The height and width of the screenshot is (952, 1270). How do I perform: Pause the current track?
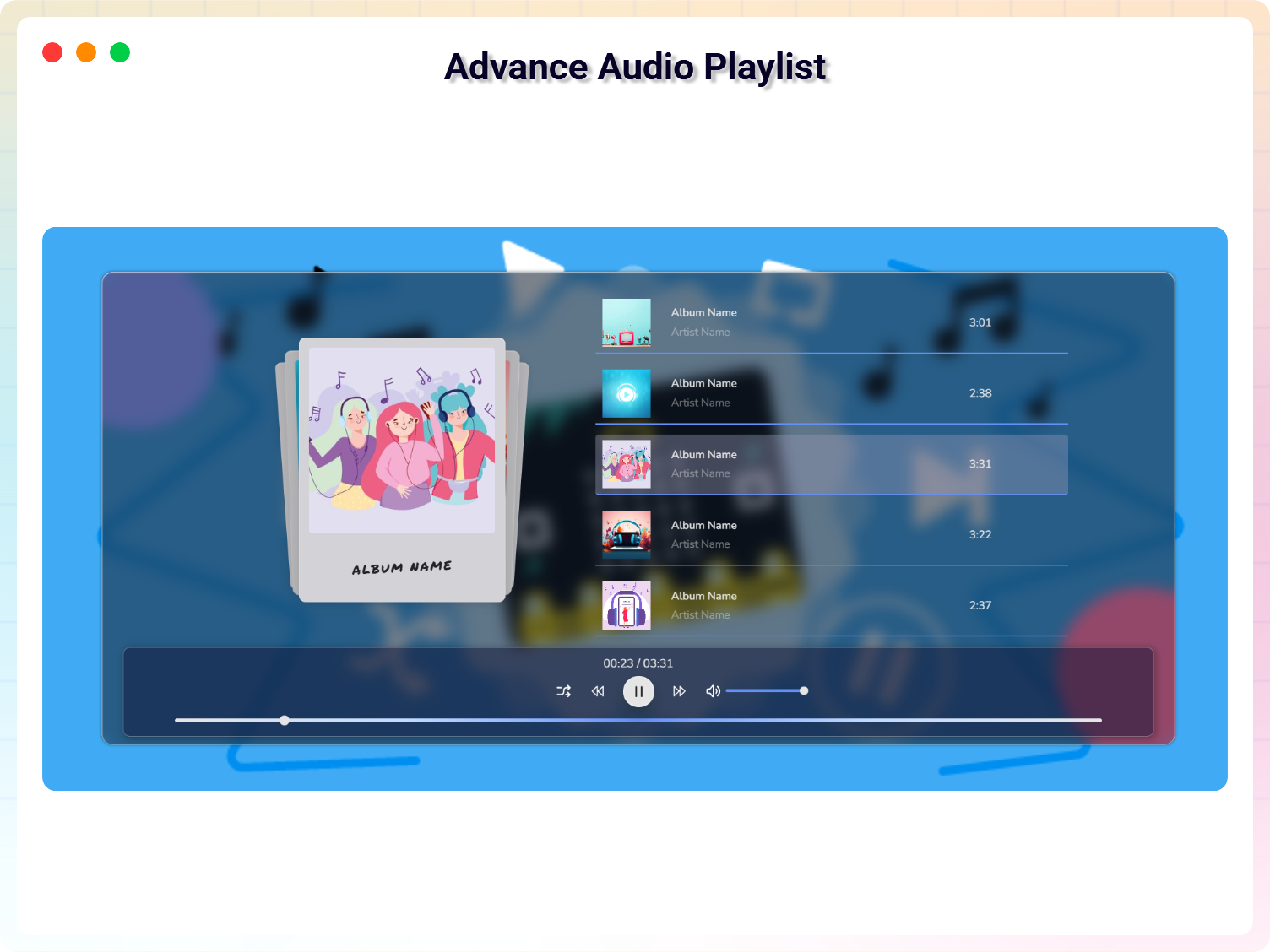(638, 691)
